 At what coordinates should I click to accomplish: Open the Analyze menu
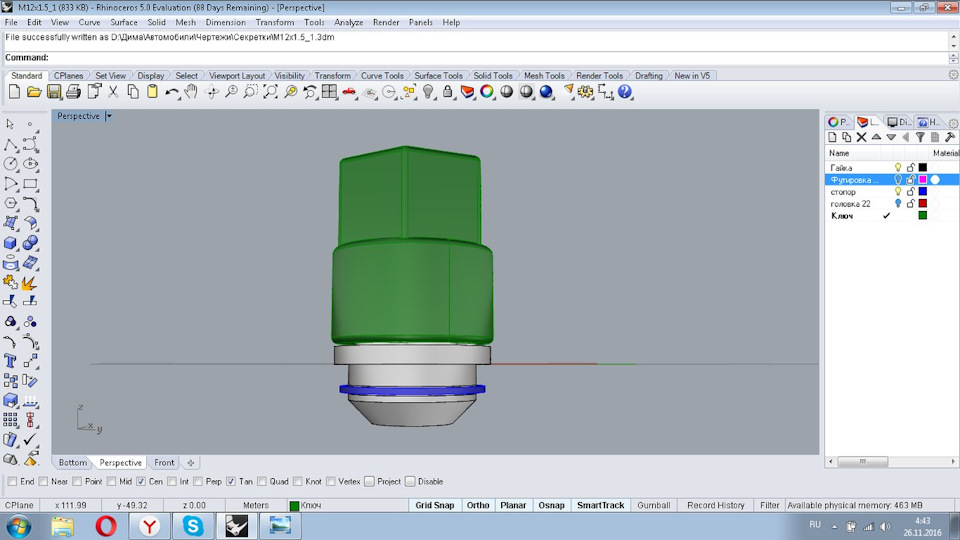(x=348, y=22)
